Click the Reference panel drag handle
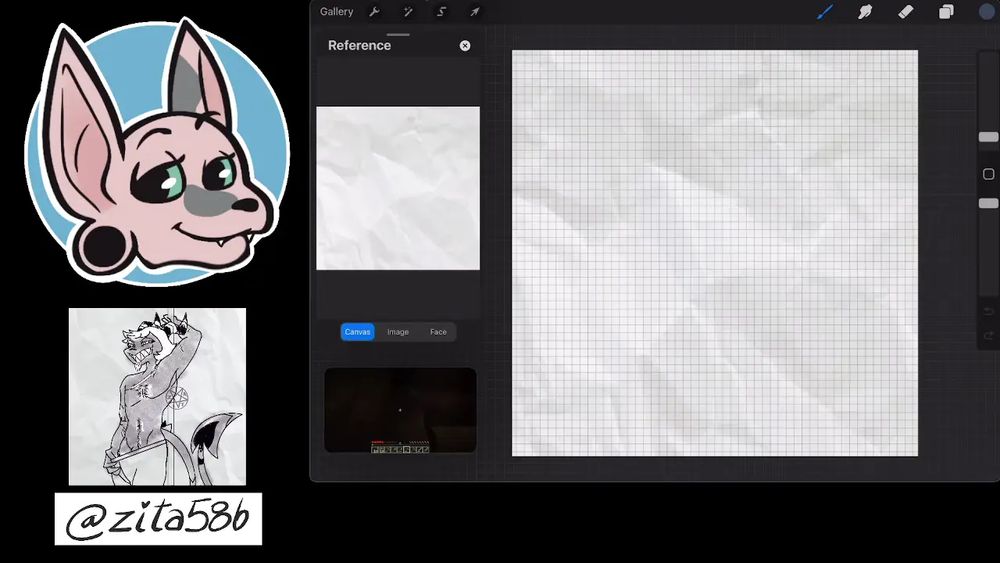 coord(398,34)
